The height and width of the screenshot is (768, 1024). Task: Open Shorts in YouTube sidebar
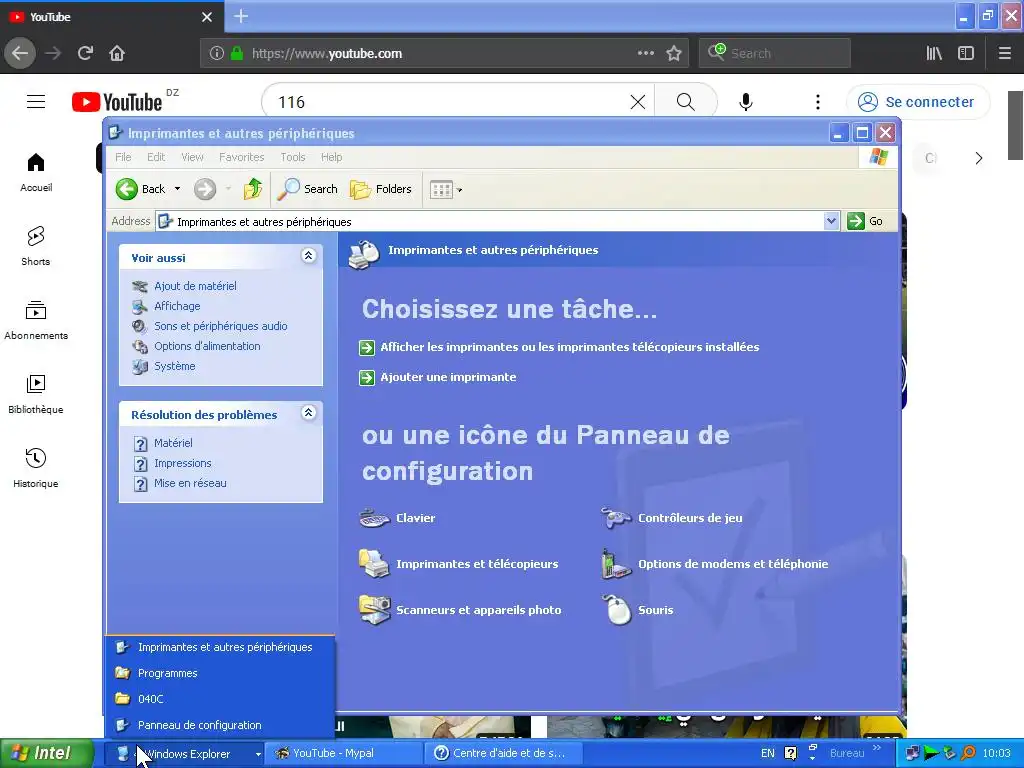36,246
